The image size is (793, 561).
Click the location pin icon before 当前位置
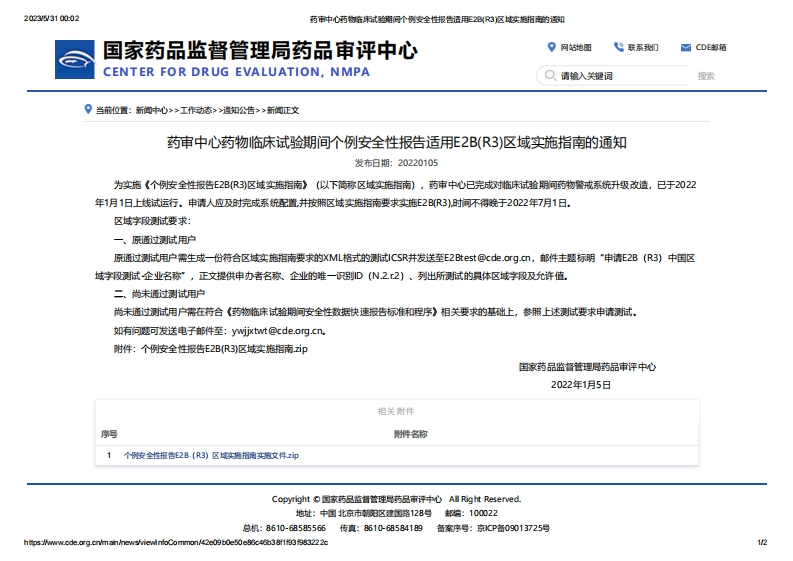88,109
